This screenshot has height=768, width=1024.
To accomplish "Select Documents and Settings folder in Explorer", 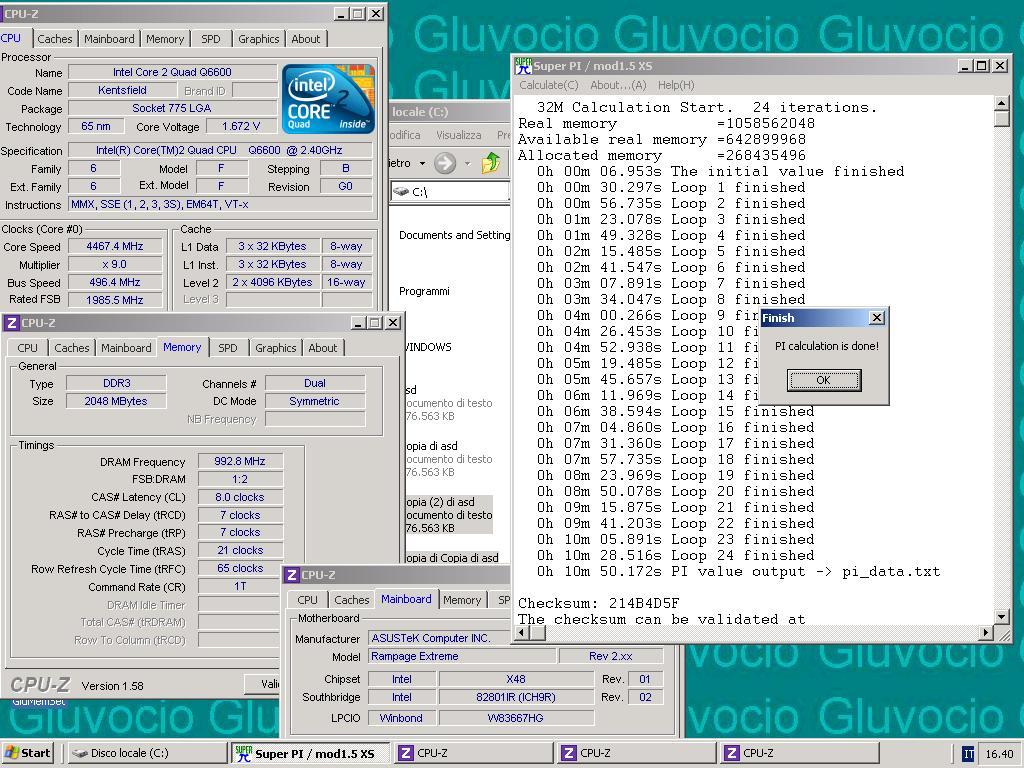I will (455, 235).
